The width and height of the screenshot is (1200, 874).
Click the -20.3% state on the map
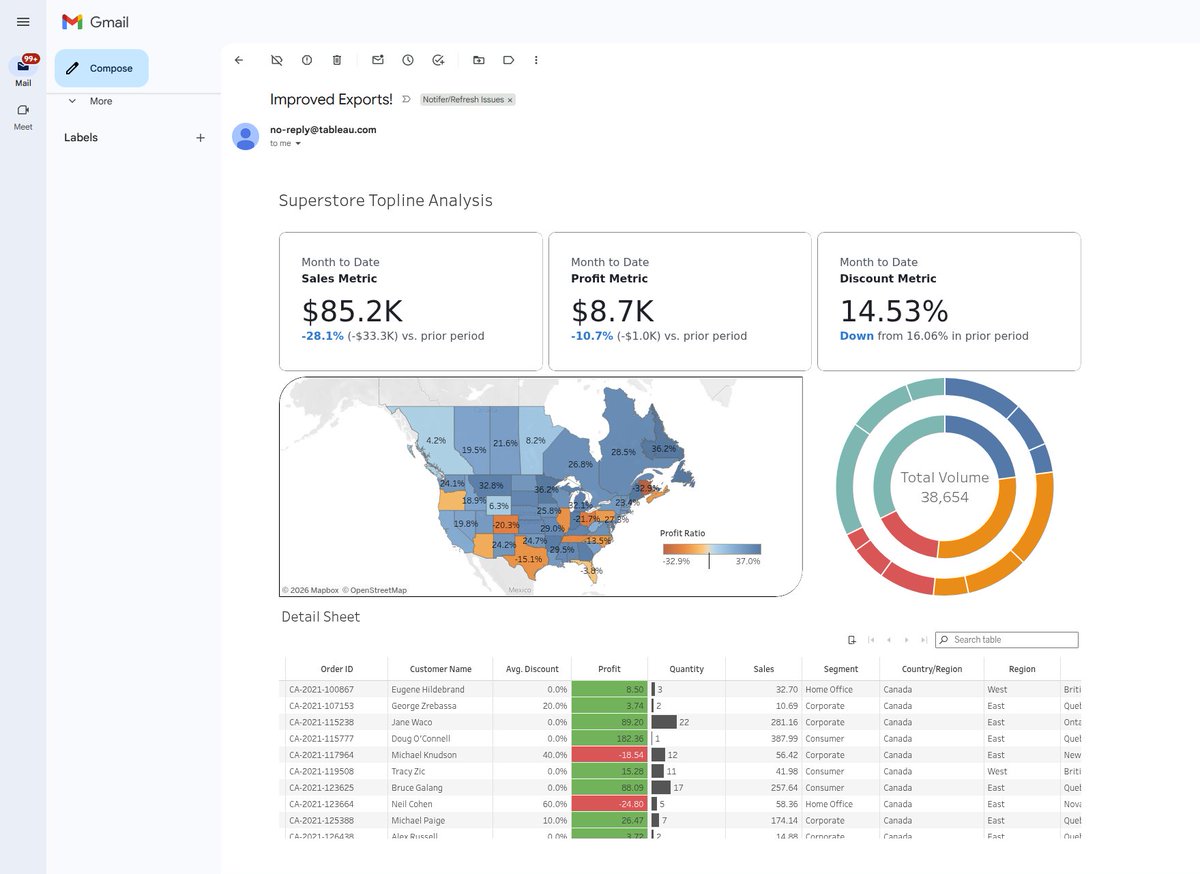(x=506, y=525)
